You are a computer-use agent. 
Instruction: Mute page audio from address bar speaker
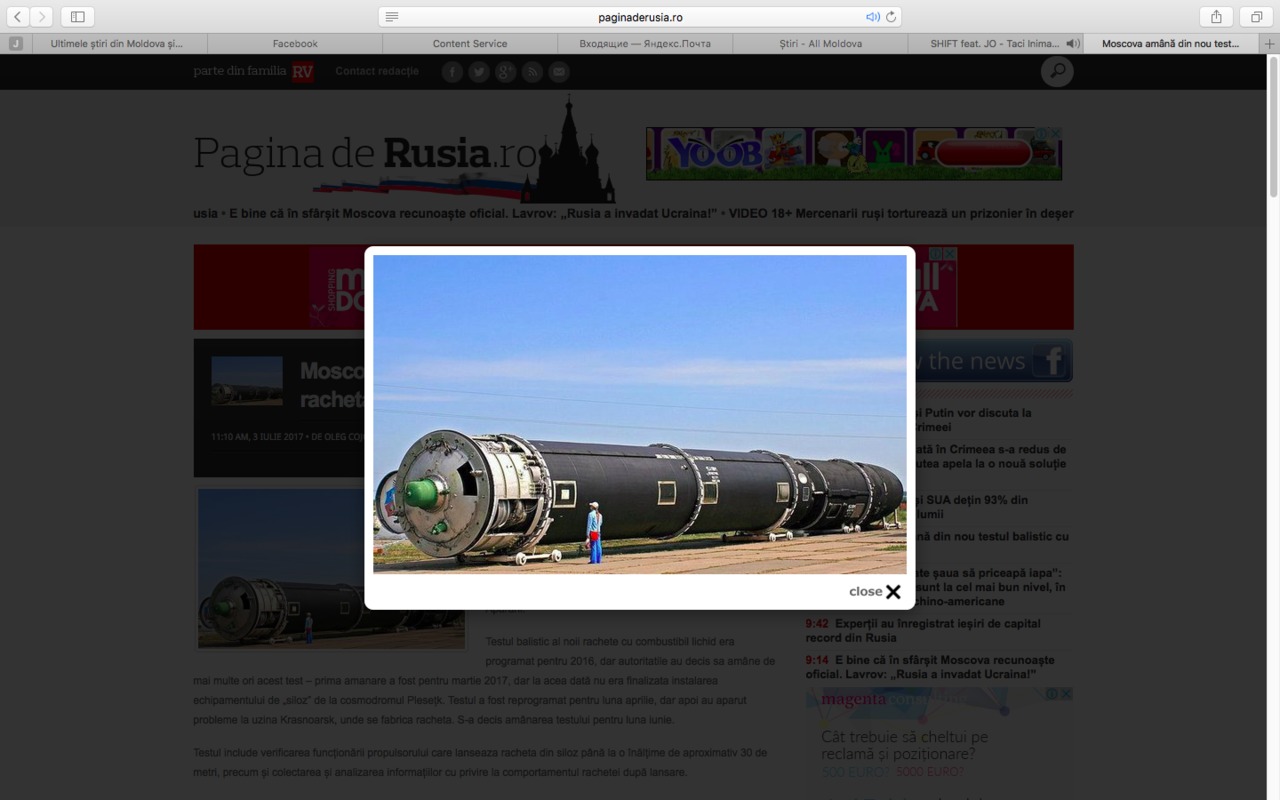point(872,17)
